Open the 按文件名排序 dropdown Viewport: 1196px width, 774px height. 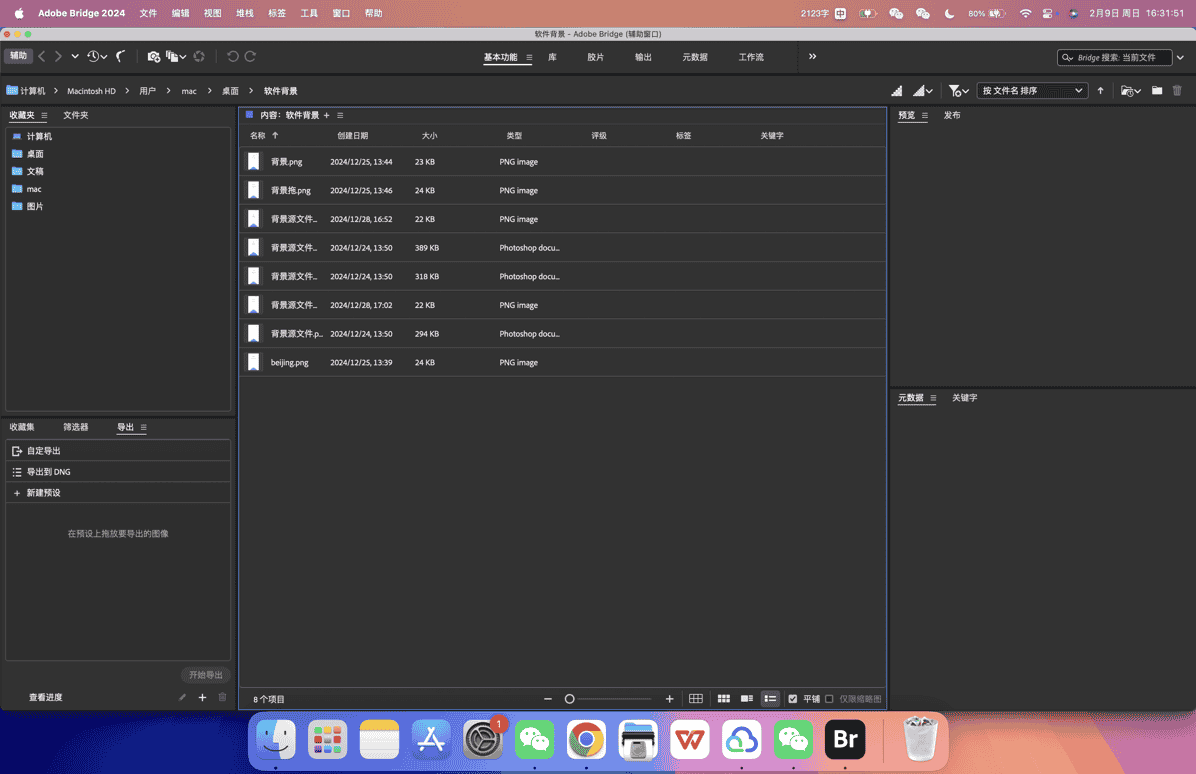1032,90
